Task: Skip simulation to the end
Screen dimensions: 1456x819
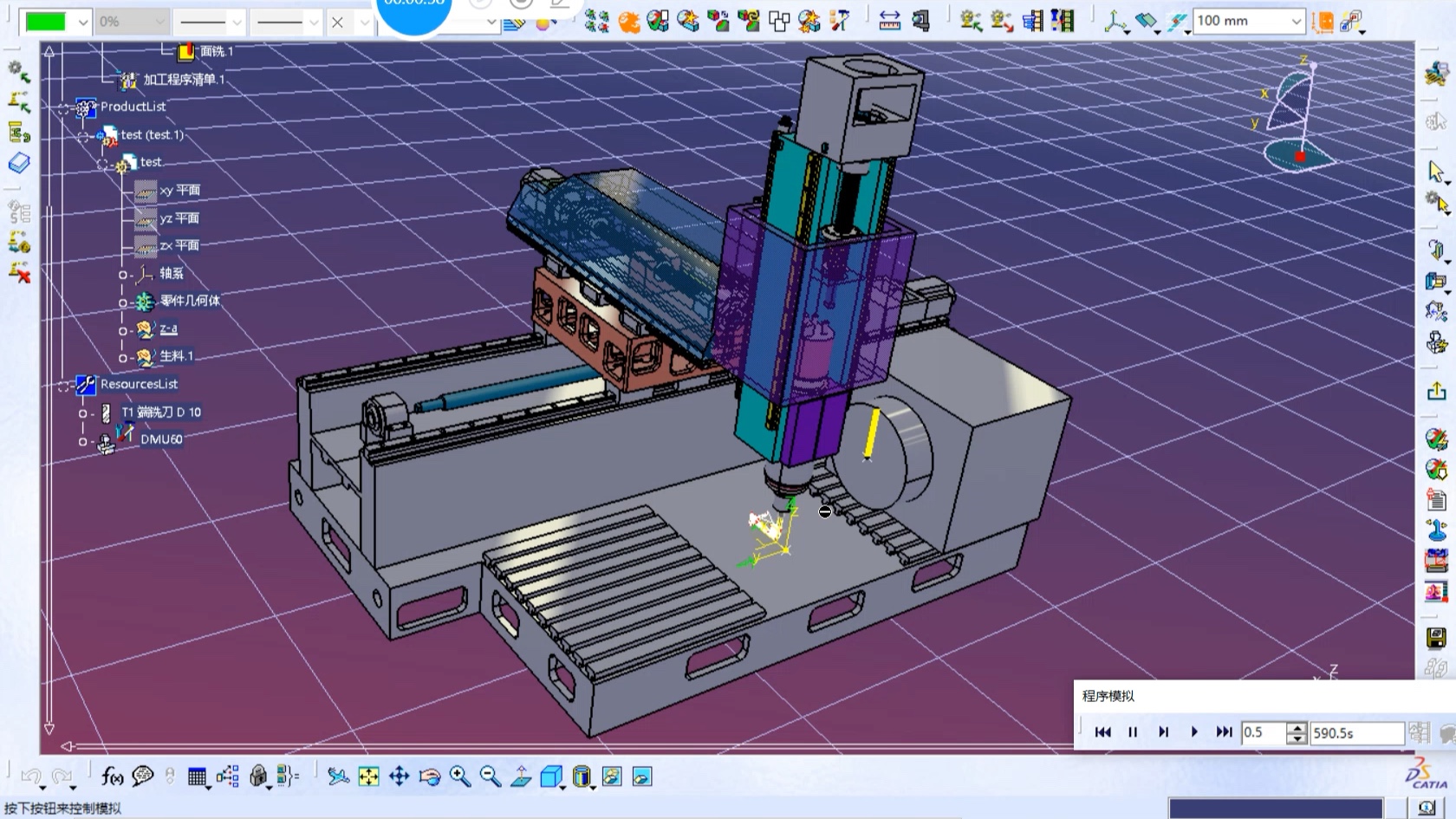Action: click(1224, 732)
